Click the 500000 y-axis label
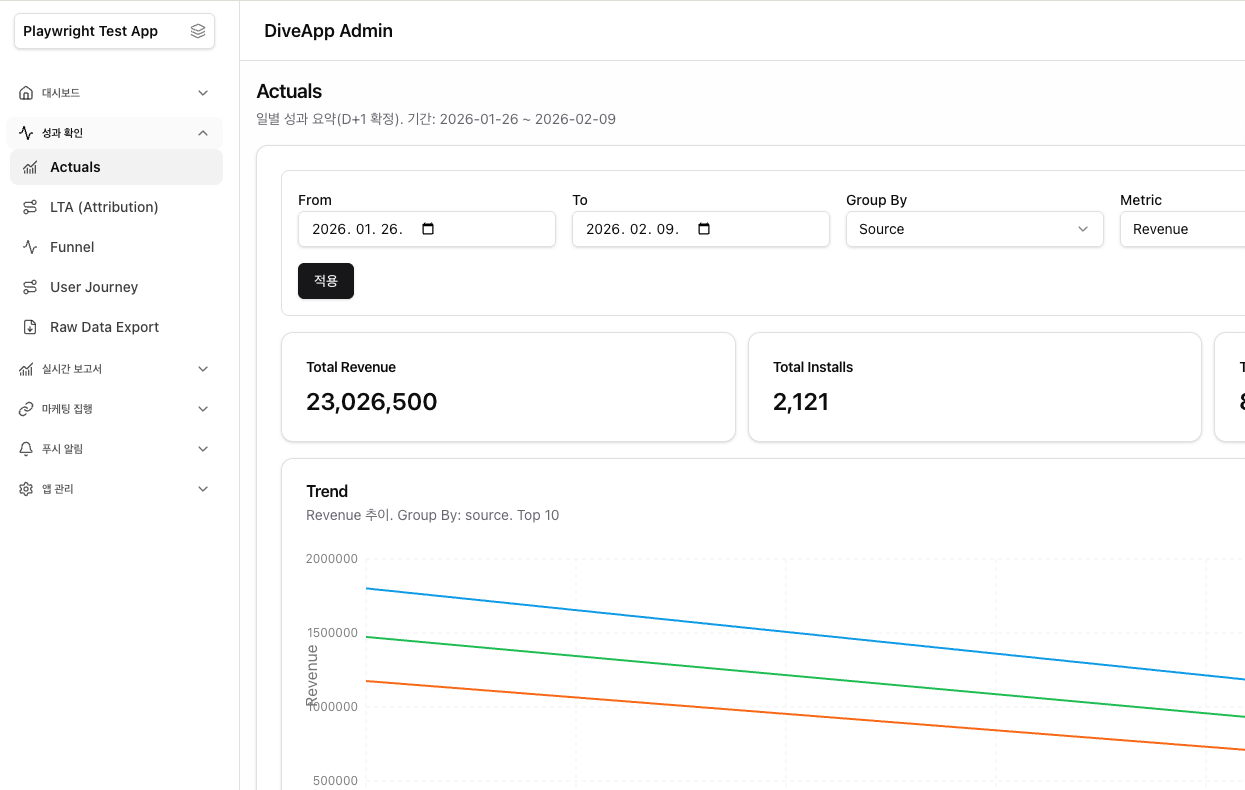This screenshot has width=1245, height=790. point(336,781)
